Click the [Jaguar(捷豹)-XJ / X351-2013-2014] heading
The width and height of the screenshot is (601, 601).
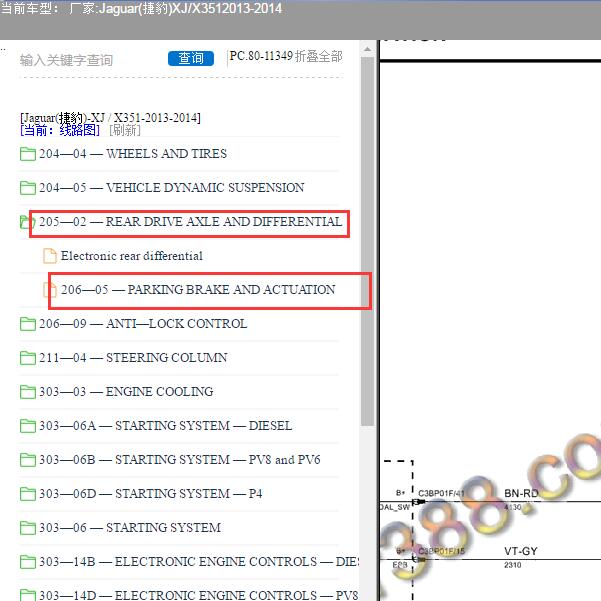pos(110,118)
